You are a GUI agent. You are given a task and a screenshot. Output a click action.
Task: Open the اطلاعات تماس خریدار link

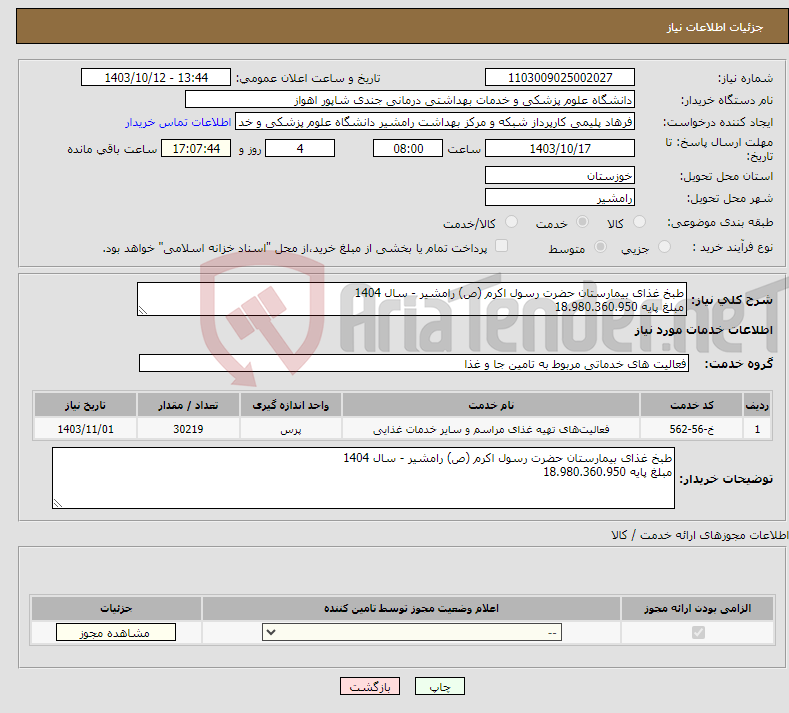coord(178,122)
